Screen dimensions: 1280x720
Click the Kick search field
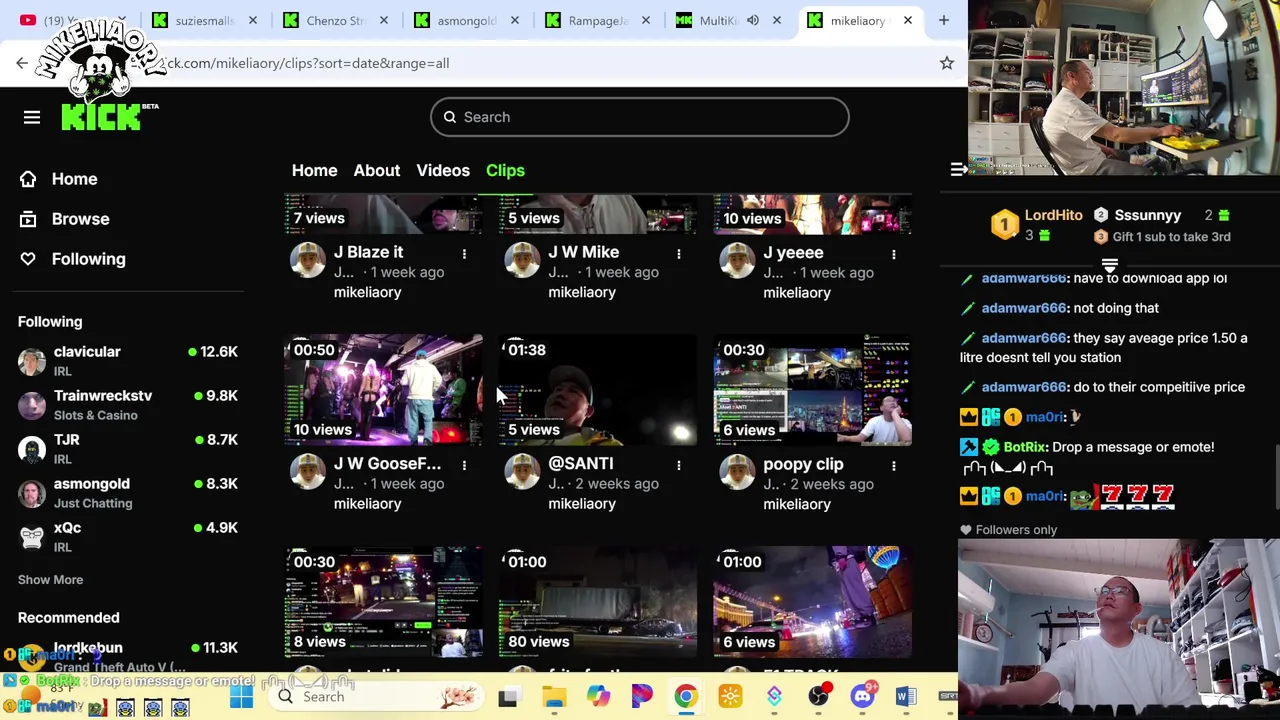tap(640, 117)
